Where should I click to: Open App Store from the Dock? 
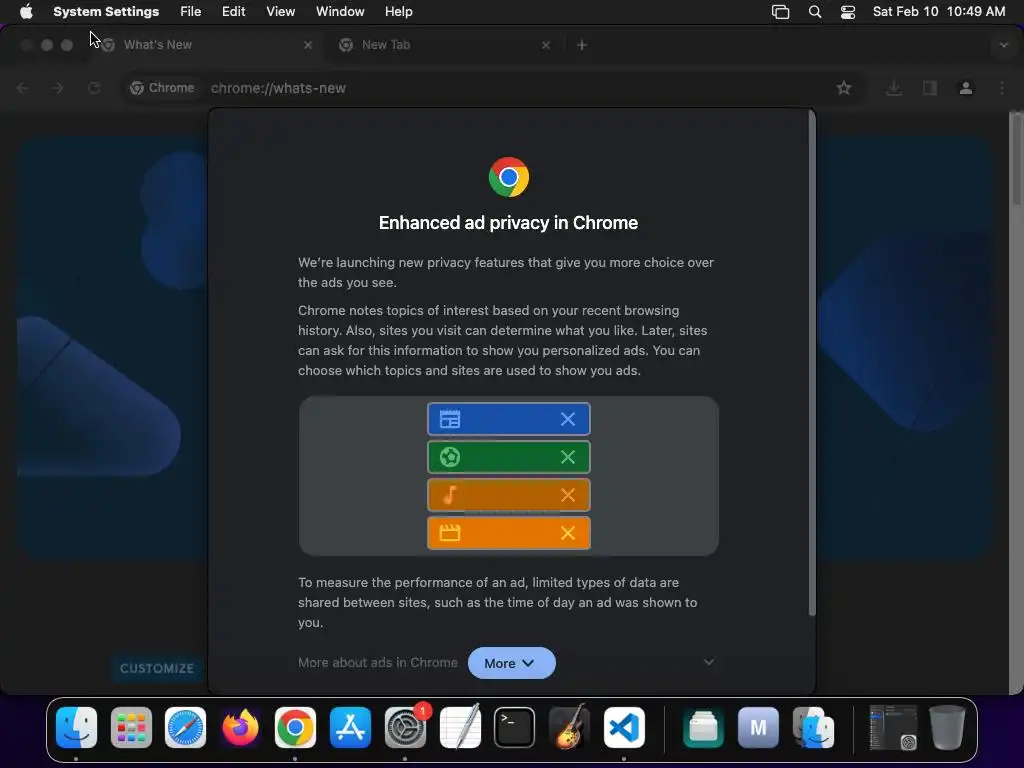pos(350,728)
